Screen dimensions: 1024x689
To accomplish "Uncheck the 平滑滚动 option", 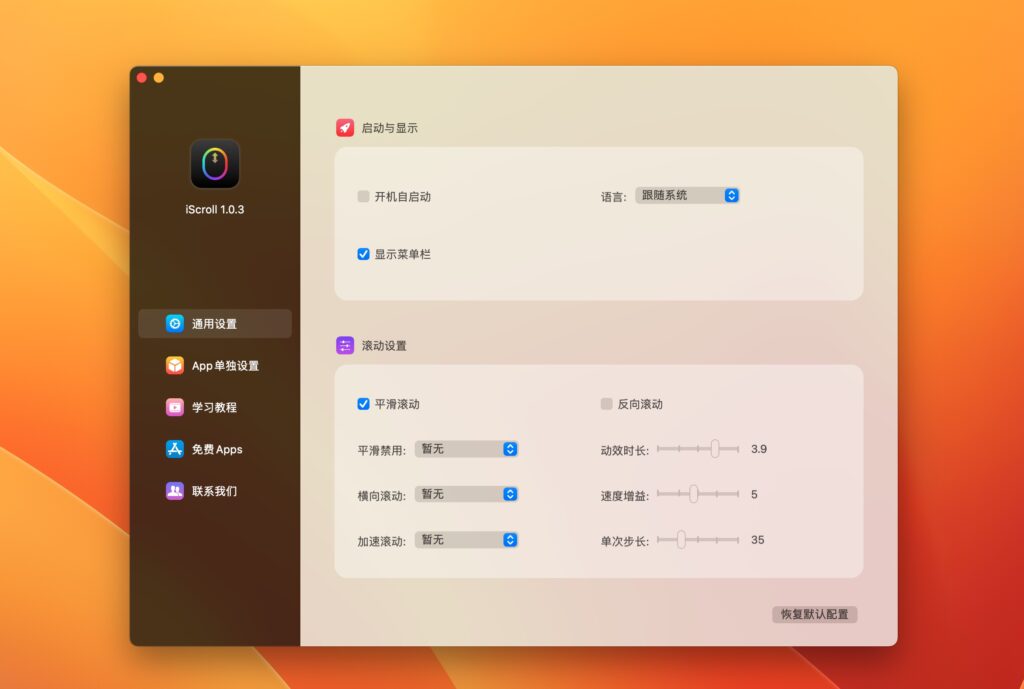I will tap(362, 404).
